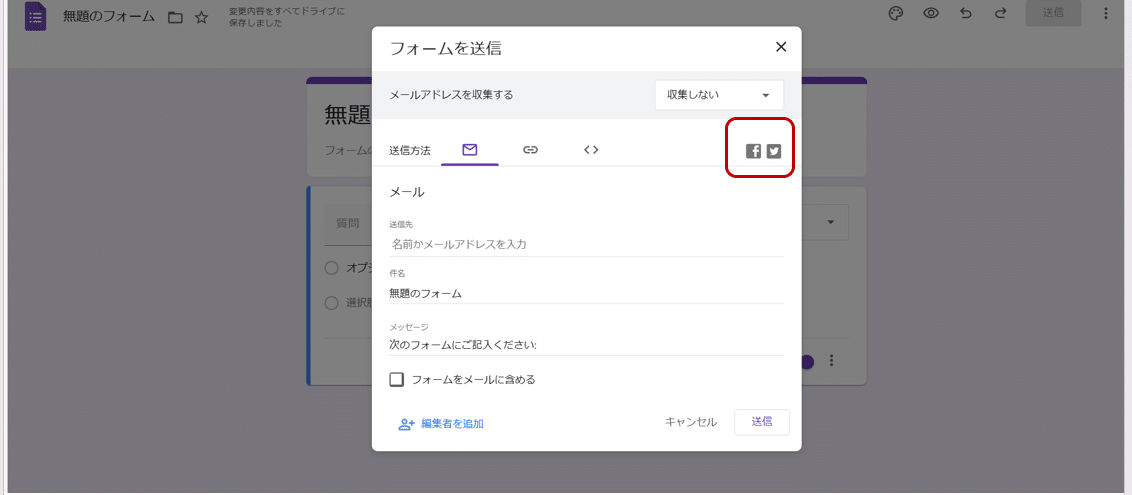The width and height of the screenshot is (1132, 495).
Task: Enable フォームをメールに含める checkbox
Action: pyautogui.click(x=397, y=379)
